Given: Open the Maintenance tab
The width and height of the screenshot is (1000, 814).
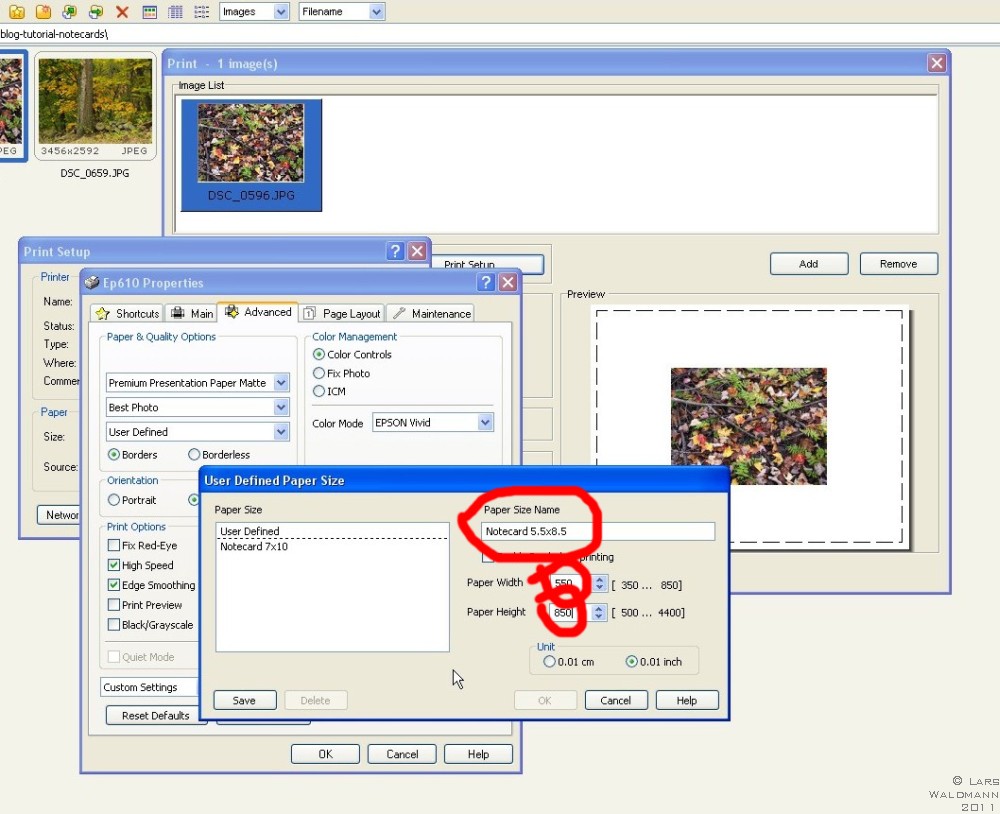Looking at the screenshot, I should tap(430, 313).
